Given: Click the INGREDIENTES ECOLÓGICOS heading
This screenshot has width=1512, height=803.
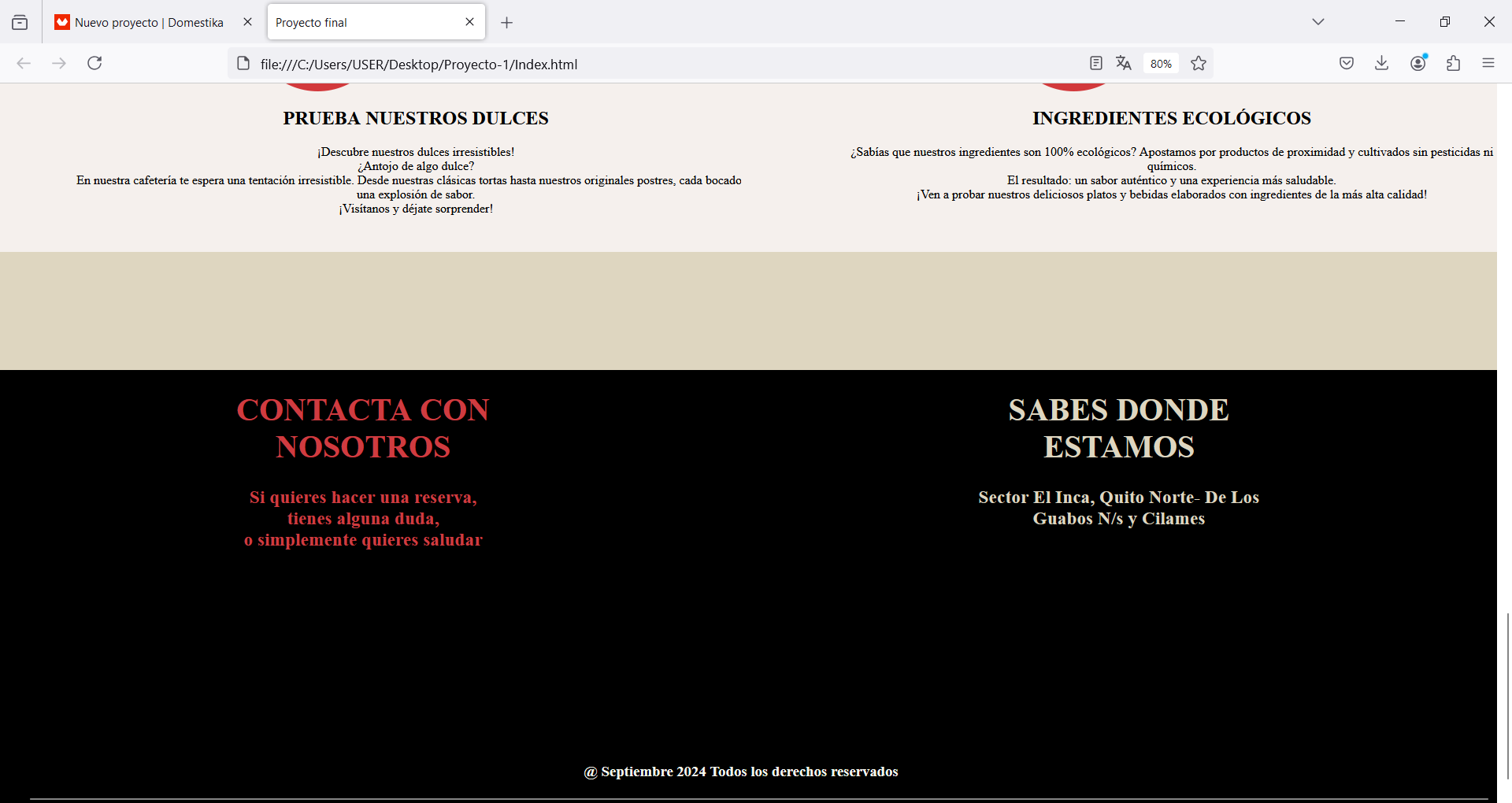Looking at the screenshot, I should tap(1172, 118).
